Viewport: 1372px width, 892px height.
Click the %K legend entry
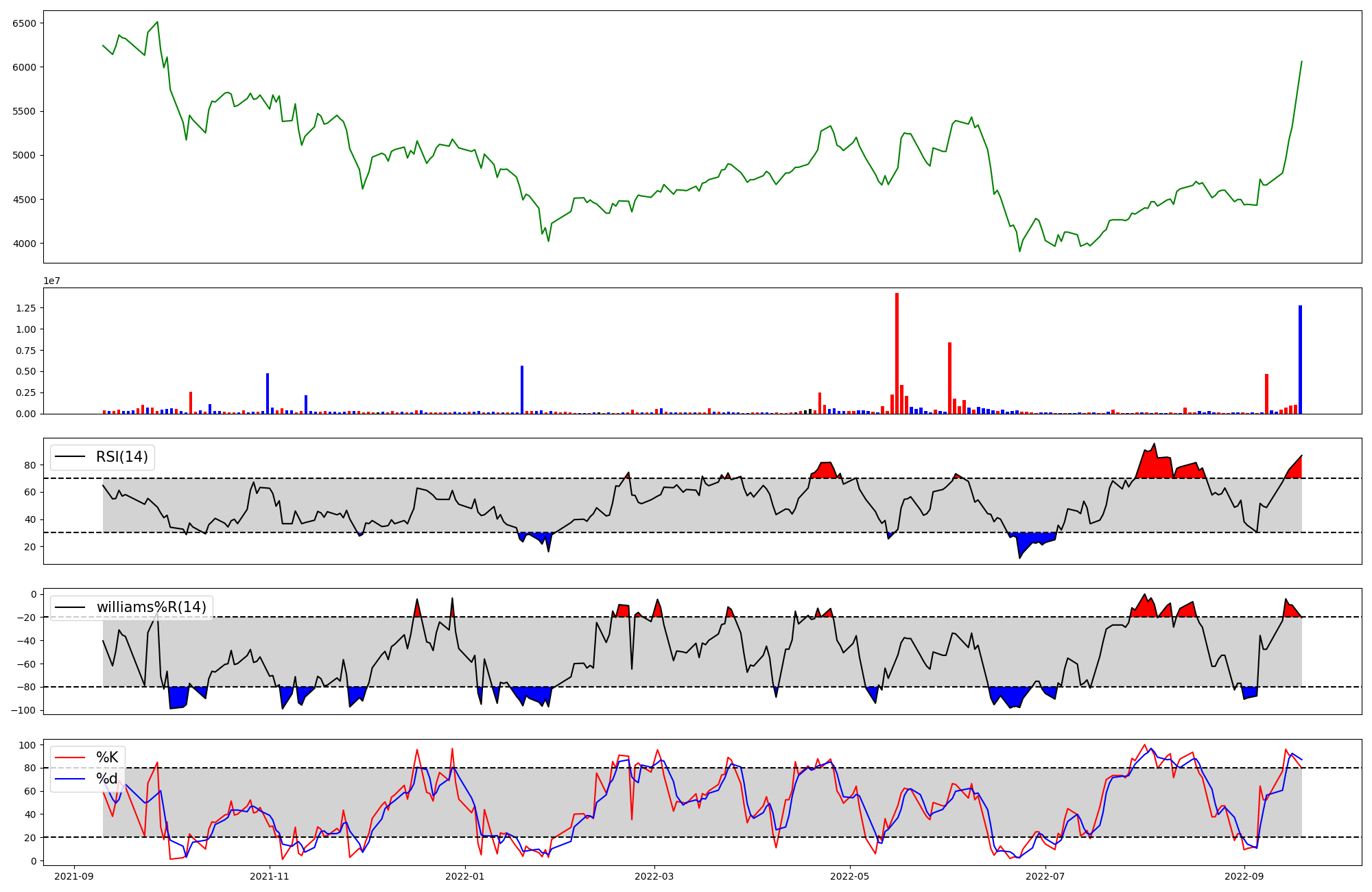(x=107, y=758)
